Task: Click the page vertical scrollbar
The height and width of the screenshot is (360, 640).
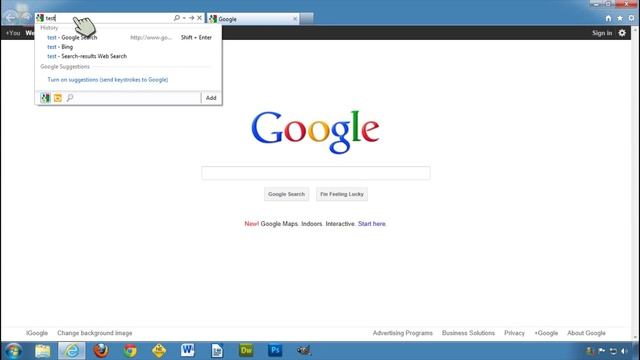Action: point(636,183)
